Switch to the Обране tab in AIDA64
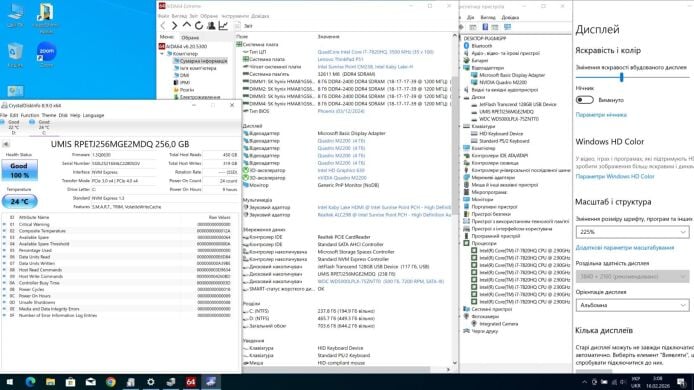This screenshot has height=390, width=694. pos(190,38)
